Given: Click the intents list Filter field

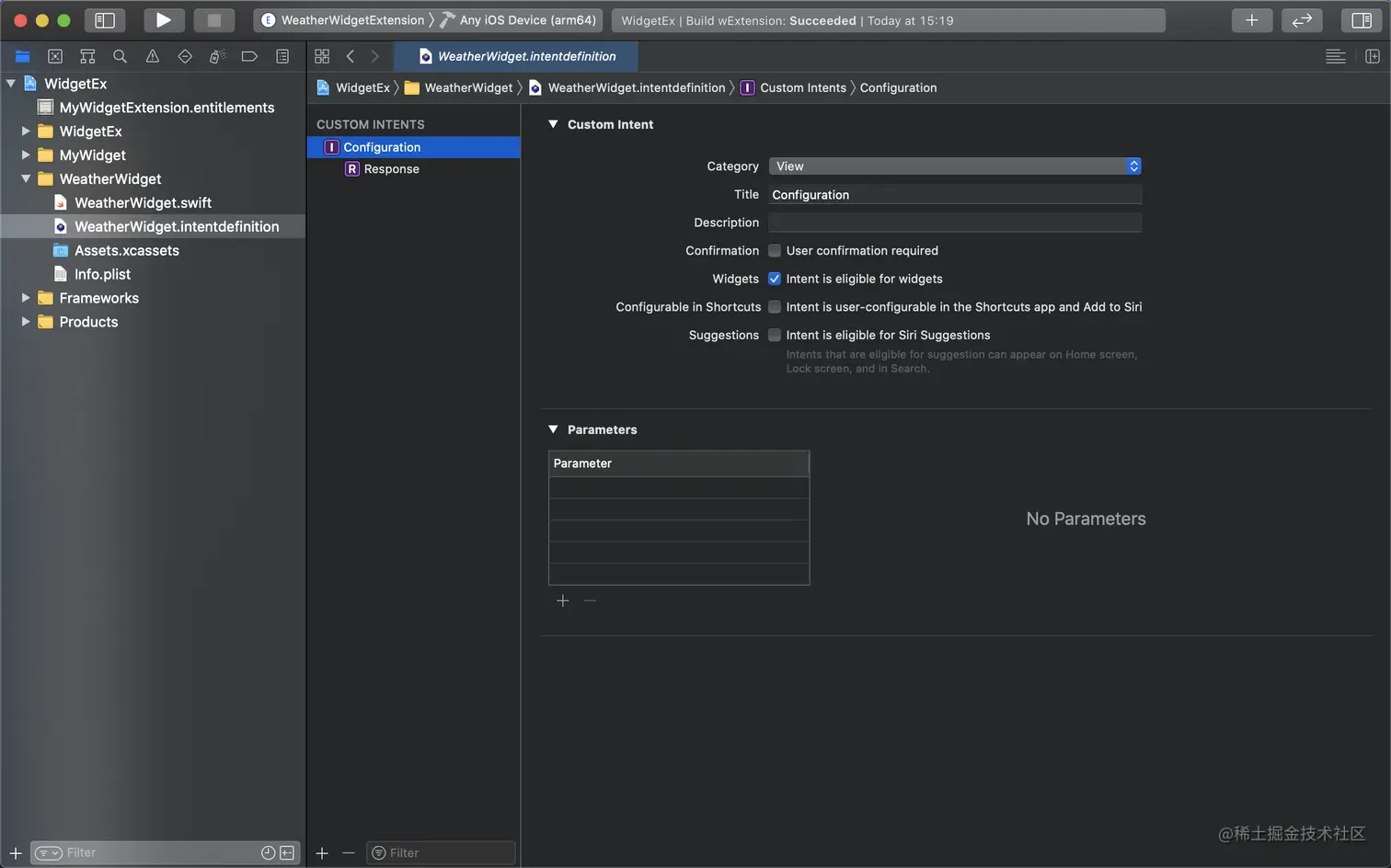Looking at the screenshot, I should [442, 853].
